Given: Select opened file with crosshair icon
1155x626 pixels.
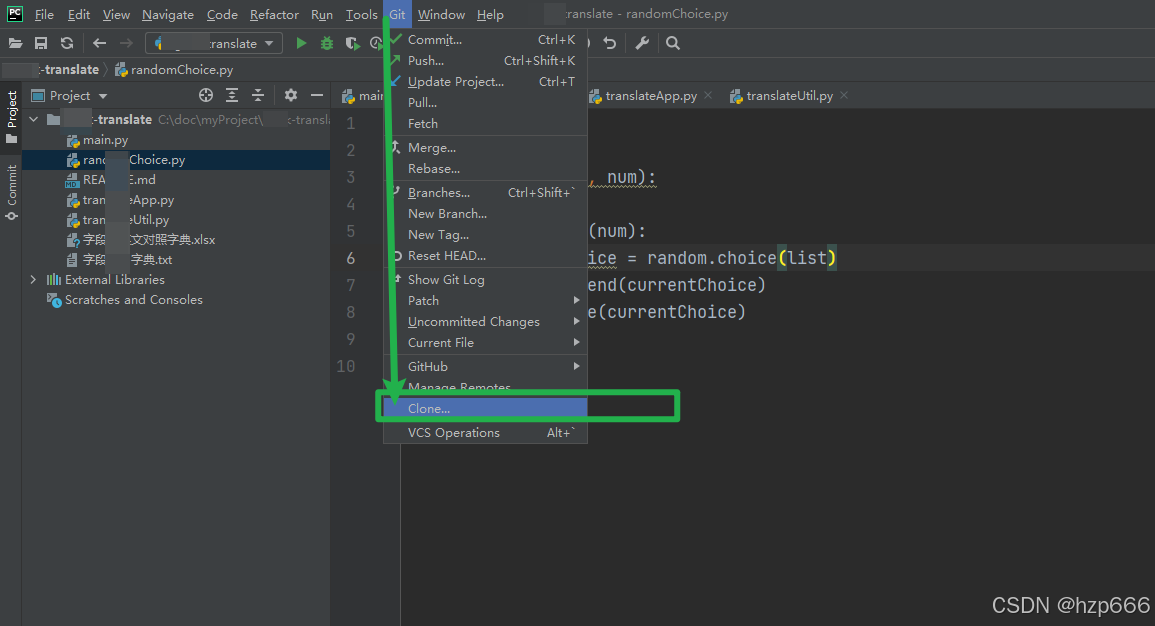Looking at the screenshot, I should point(206,95).
